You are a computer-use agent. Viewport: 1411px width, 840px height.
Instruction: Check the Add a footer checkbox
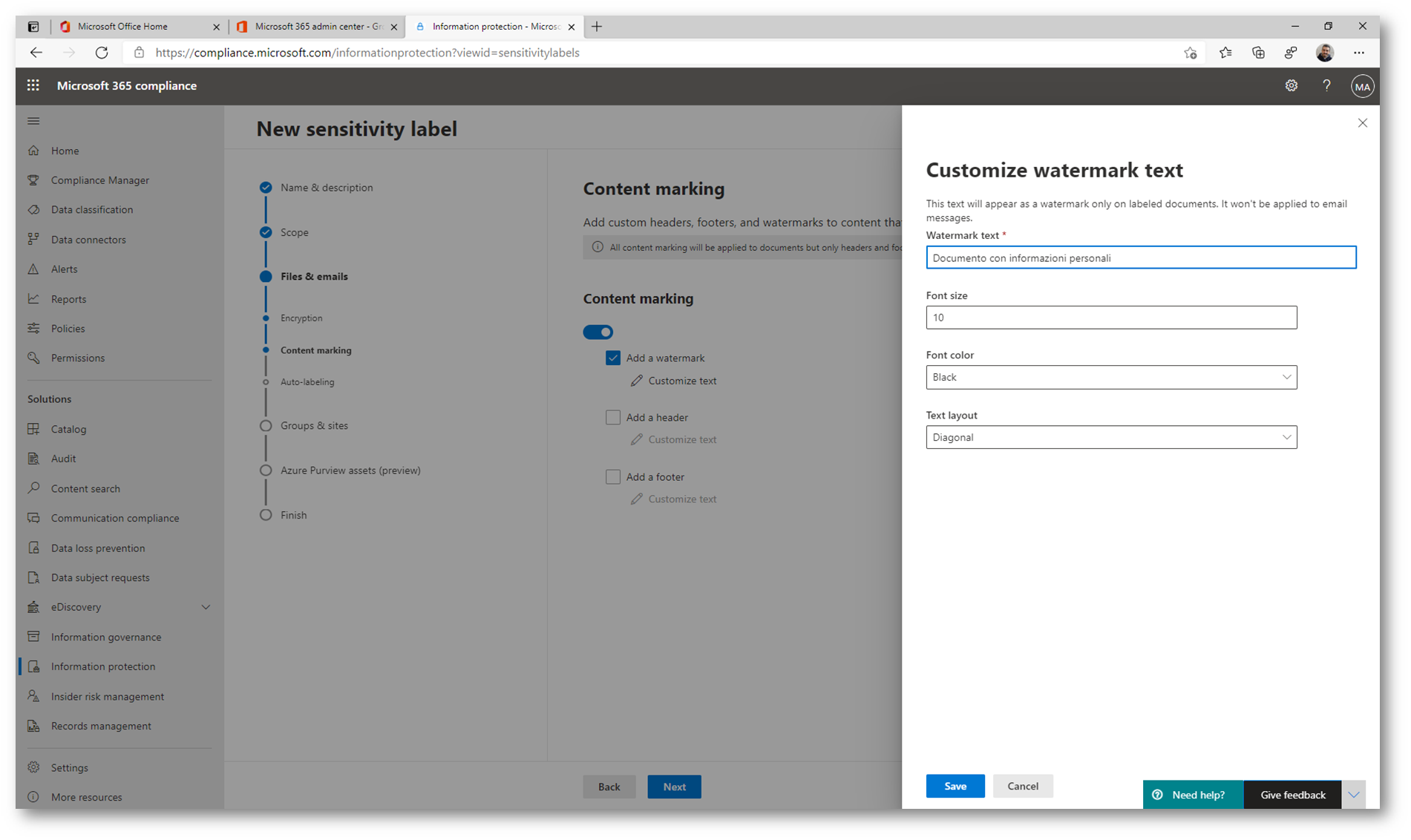pyautogui.click(x=612, y=476)
